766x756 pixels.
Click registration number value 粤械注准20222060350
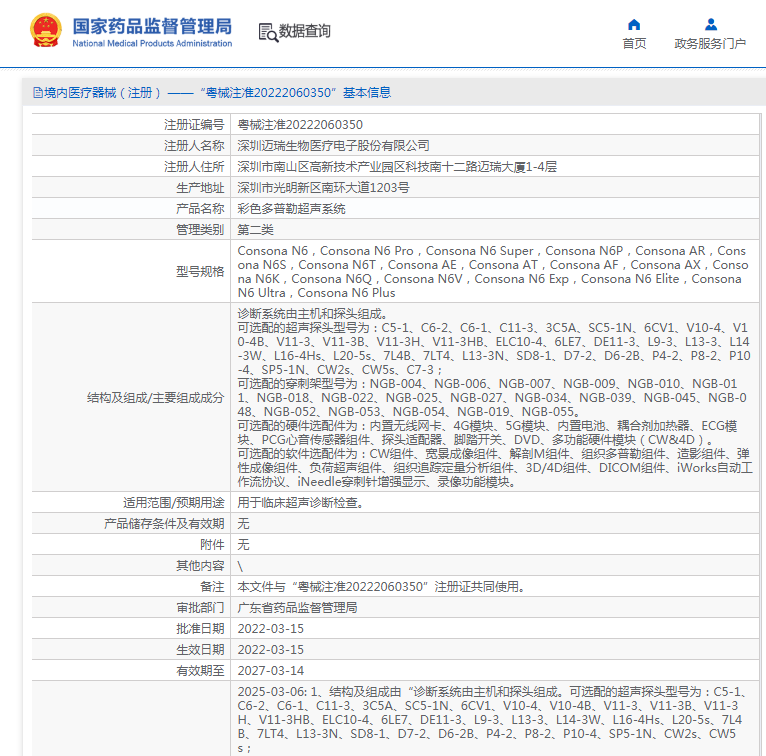300,125
